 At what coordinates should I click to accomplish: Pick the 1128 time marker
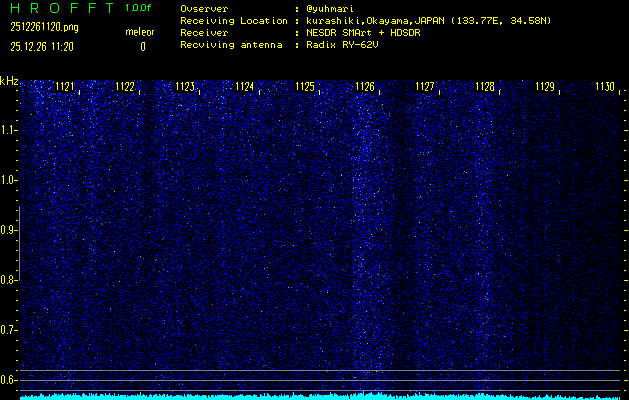[x=485, y=87]
